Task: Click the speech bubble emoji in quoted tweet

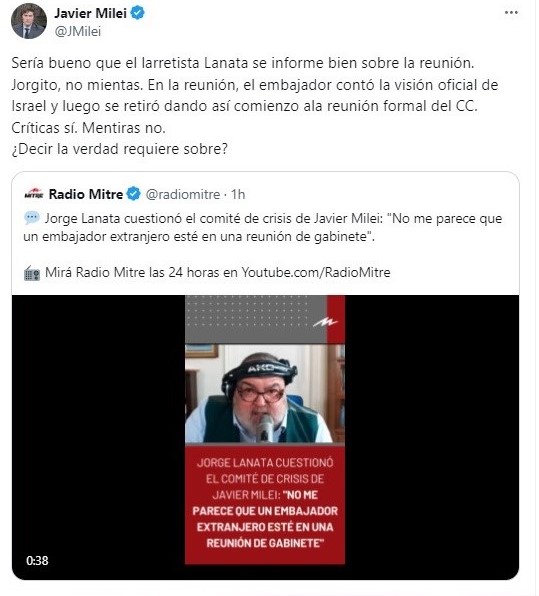Action: 32,218
